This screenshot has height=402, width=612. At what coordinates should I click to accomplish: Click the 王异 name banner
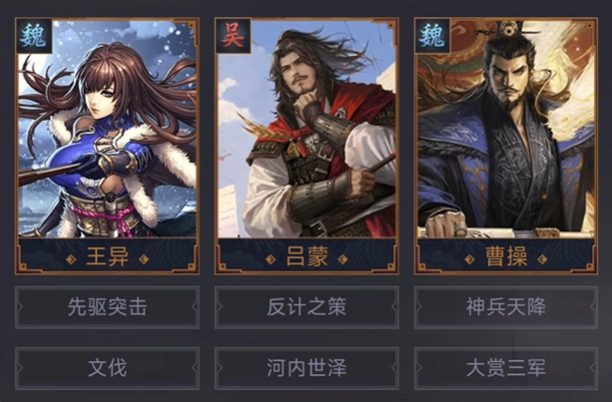click(x=107, y=256)
